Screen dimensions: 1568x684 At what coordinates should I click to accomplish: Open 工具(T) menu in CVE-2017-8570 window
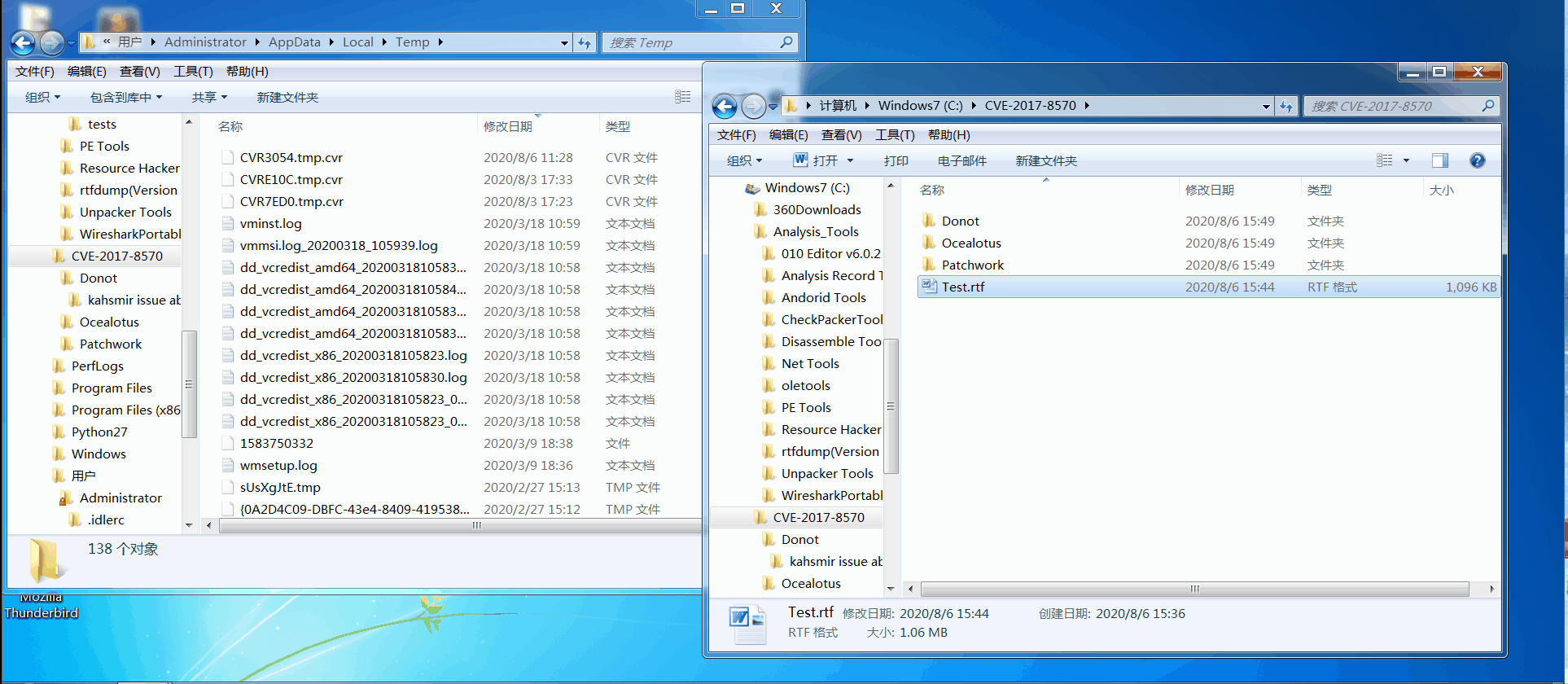click(895, 134)
